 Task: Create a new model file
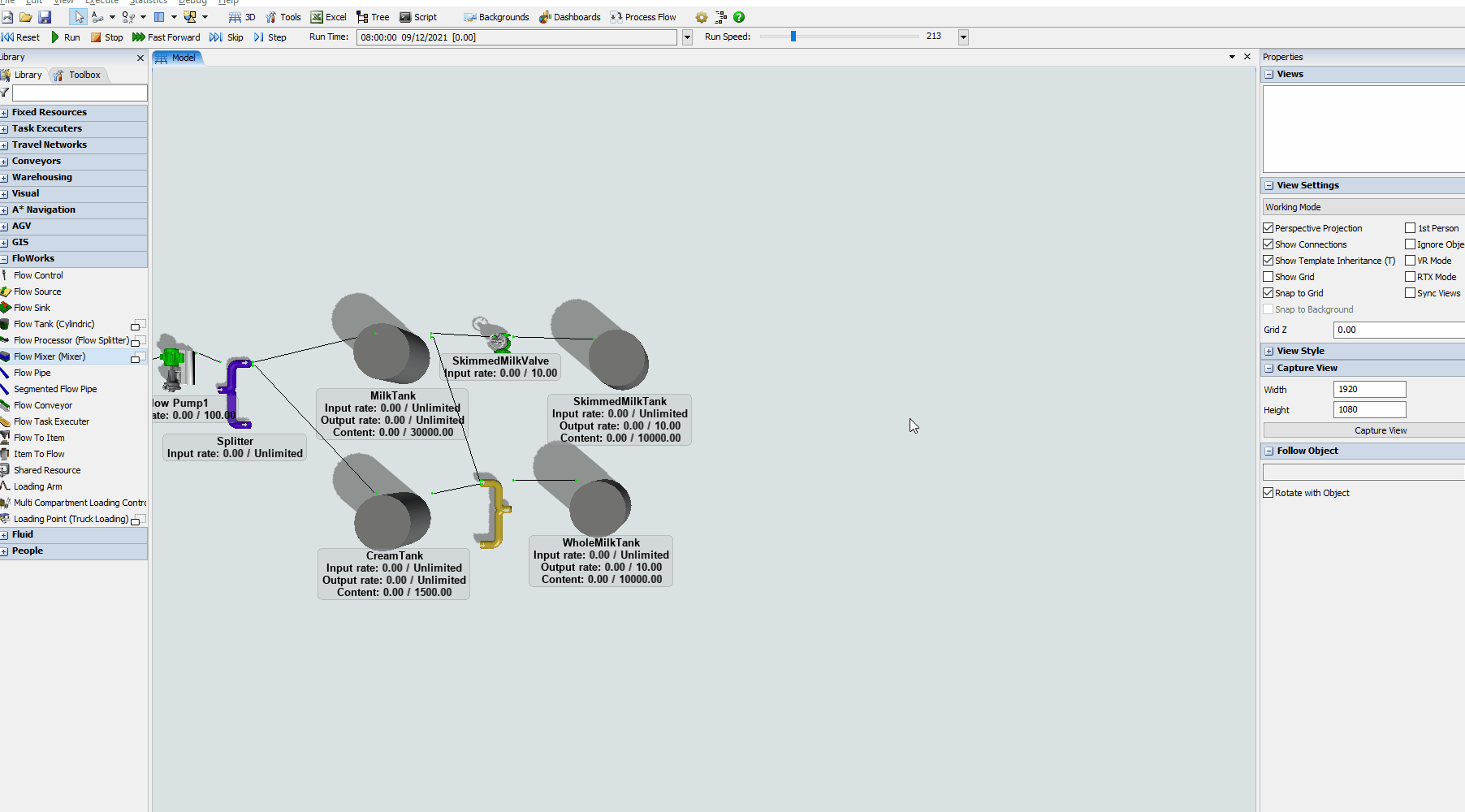(x=6, y=17)
